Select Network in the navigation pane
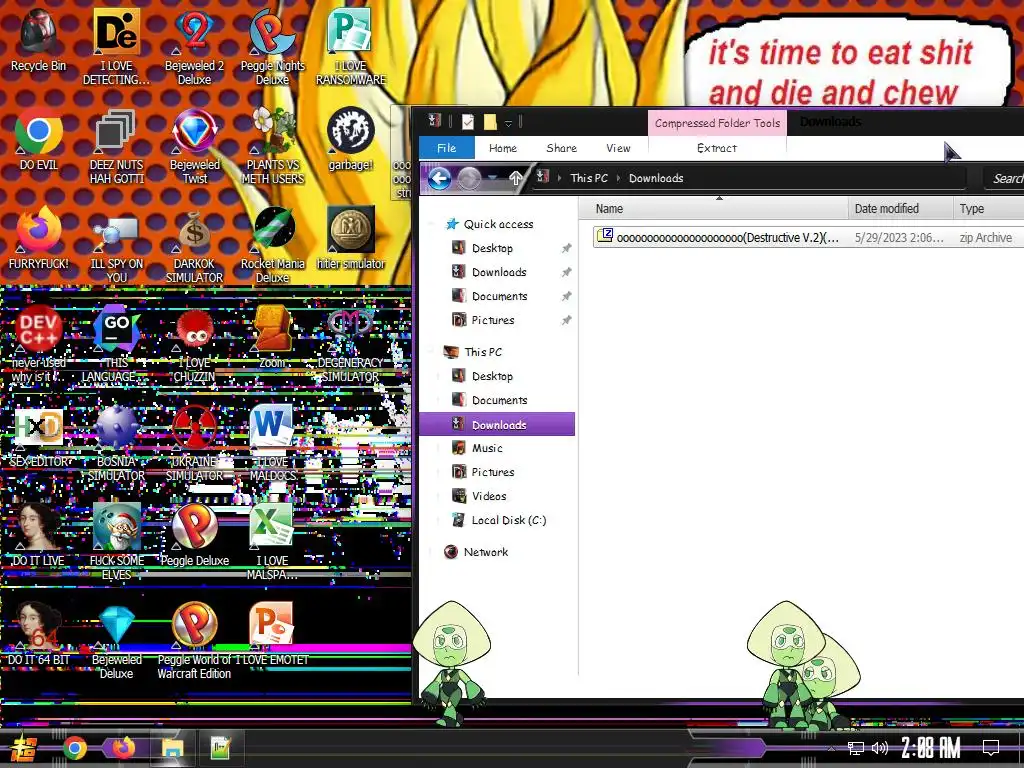Image resolution: width=1024 pixels, height=768 pixels. click(485, 552)
